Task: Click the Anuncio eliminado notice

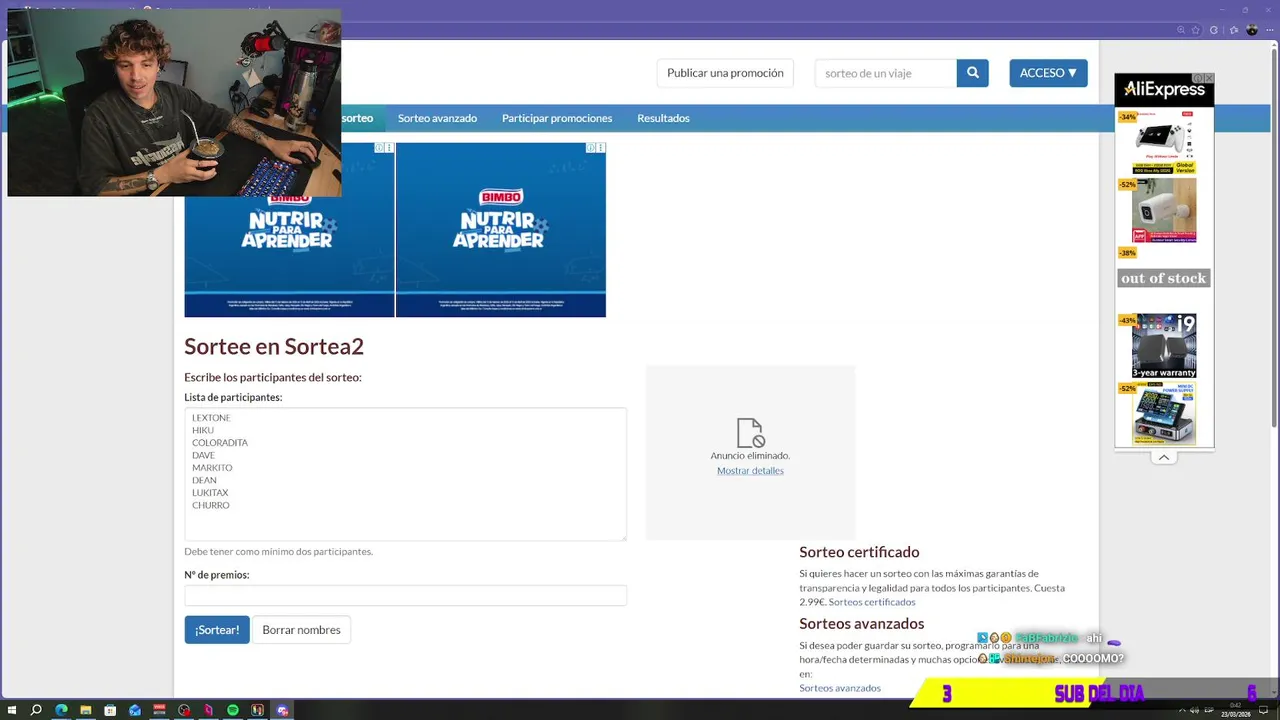Action: 750,456
